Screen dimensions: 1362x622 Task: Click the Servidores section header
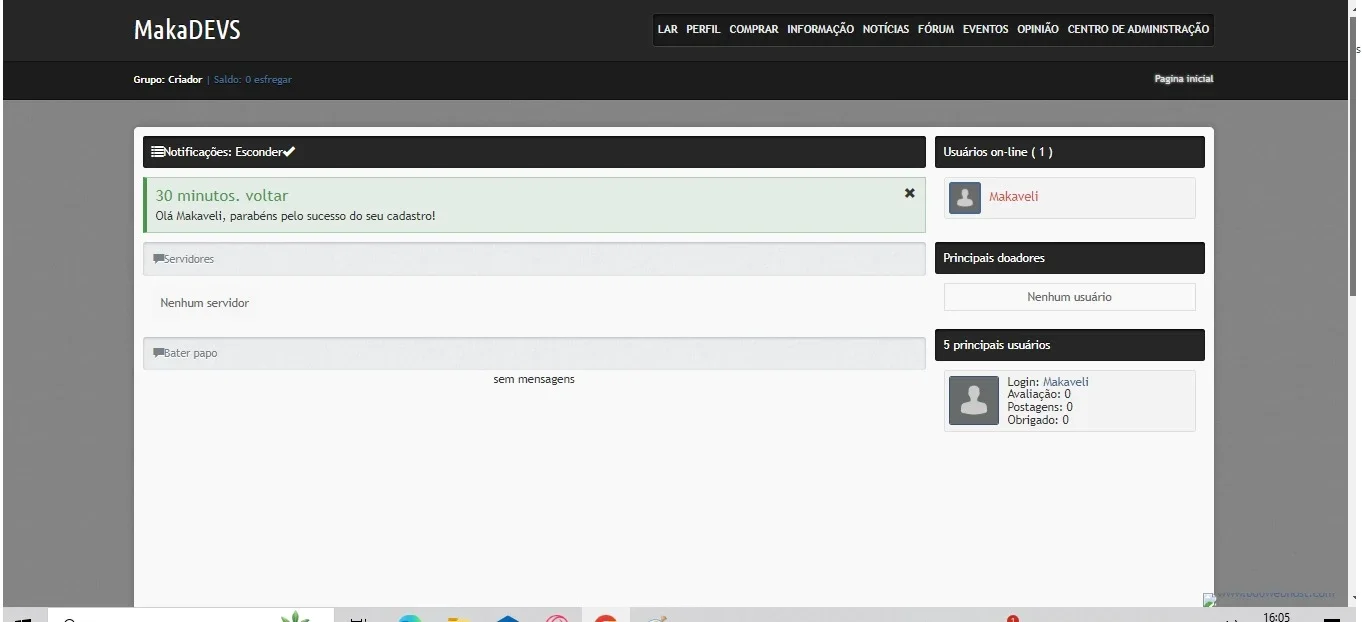(x=534, y=259)
